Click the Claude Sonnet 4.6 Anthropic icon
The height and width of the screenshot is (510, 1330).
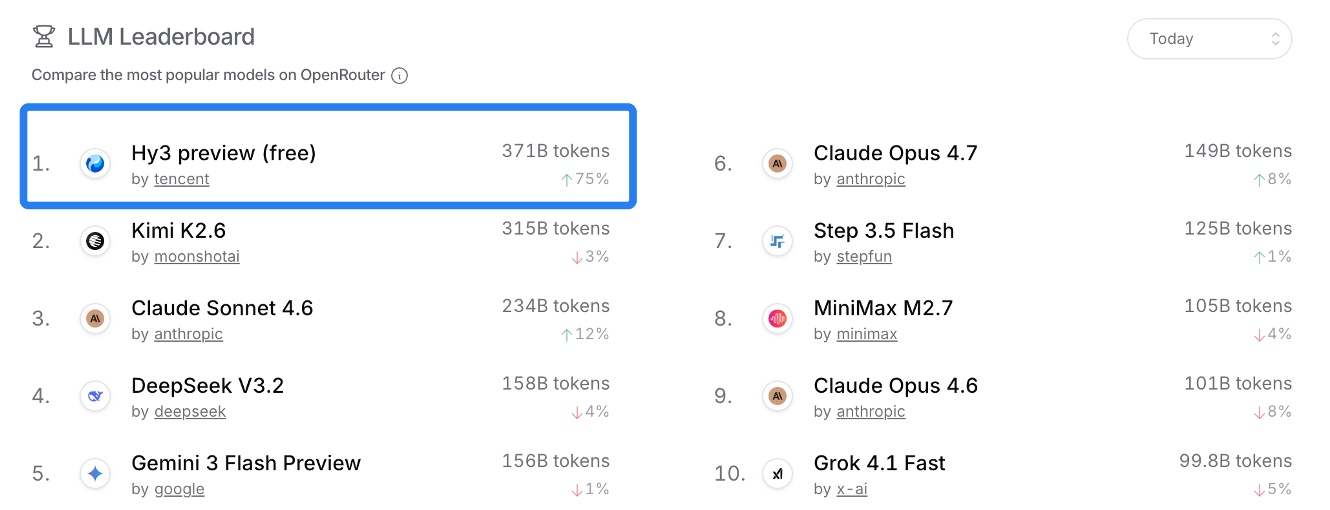coord(95,319)
